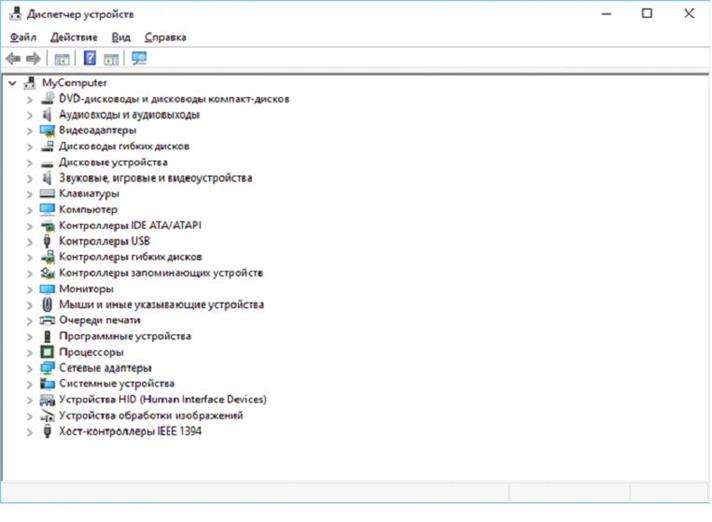Click the Мыши mouse icon
Viewport: 712px width, 522px height.
tap(47, 304)
